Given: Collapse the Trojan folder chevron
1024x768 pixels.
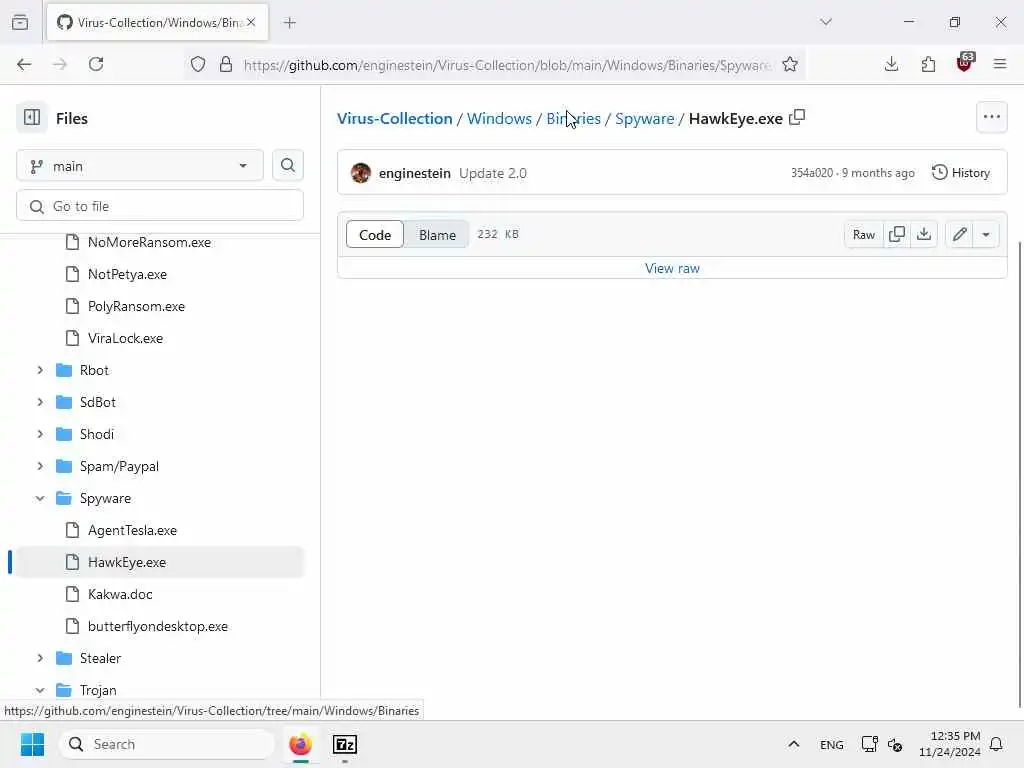Looking at the screenshot, I should [x=40, y=690].
